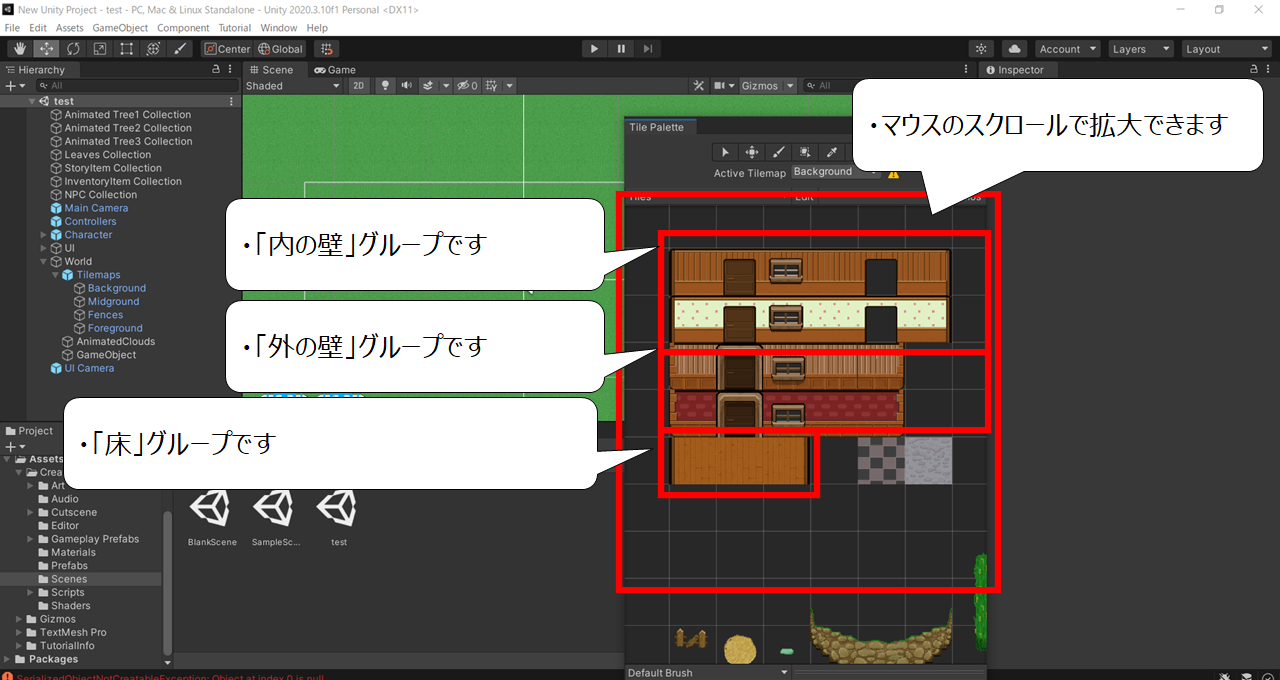The height and width of the screenshot is (680, 1280).
Task: Expand the Character object
Action: coord(44,235)
